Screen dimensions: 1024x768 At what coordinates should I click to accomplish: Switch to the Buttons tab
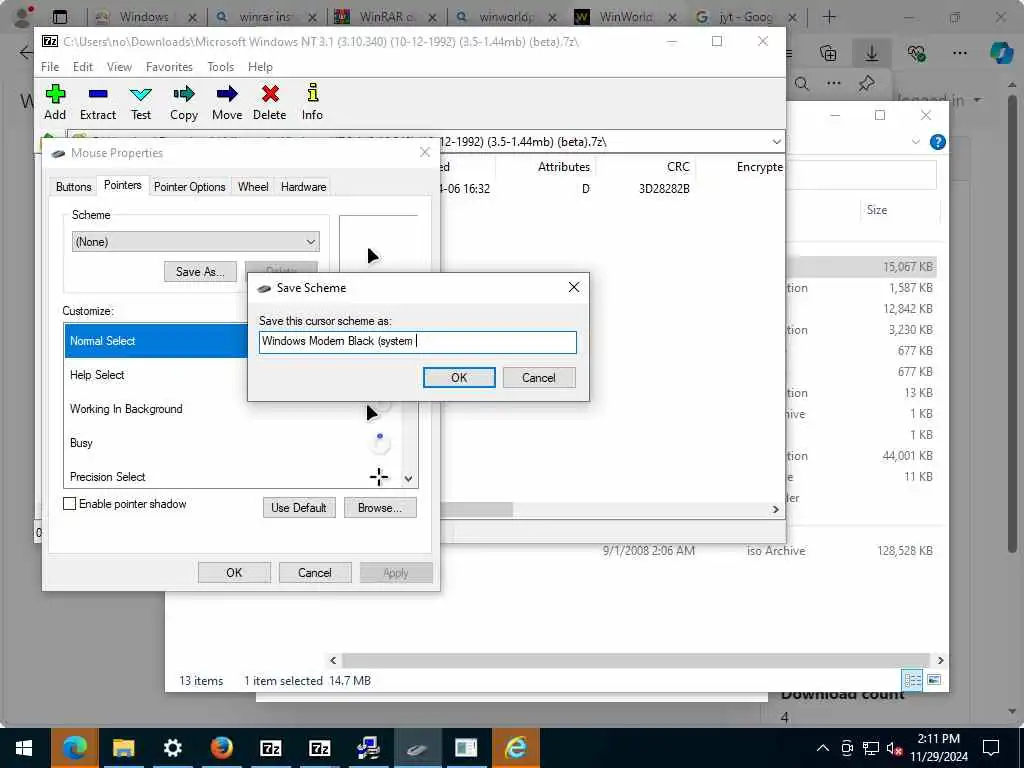point(73,187)
